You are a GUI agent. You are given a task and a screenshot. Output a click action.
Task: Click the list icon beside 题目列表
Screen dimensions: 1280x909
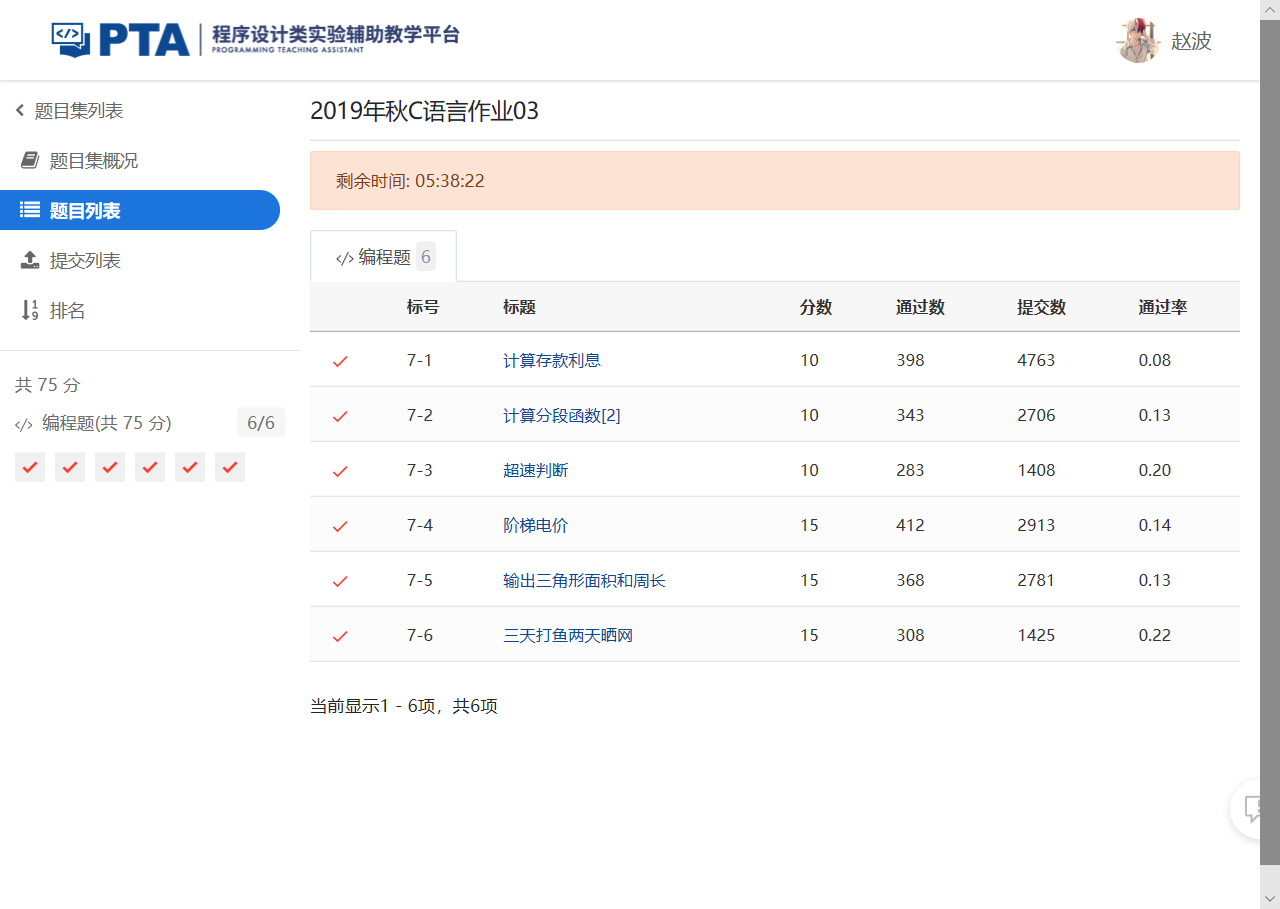coord(30,210)
